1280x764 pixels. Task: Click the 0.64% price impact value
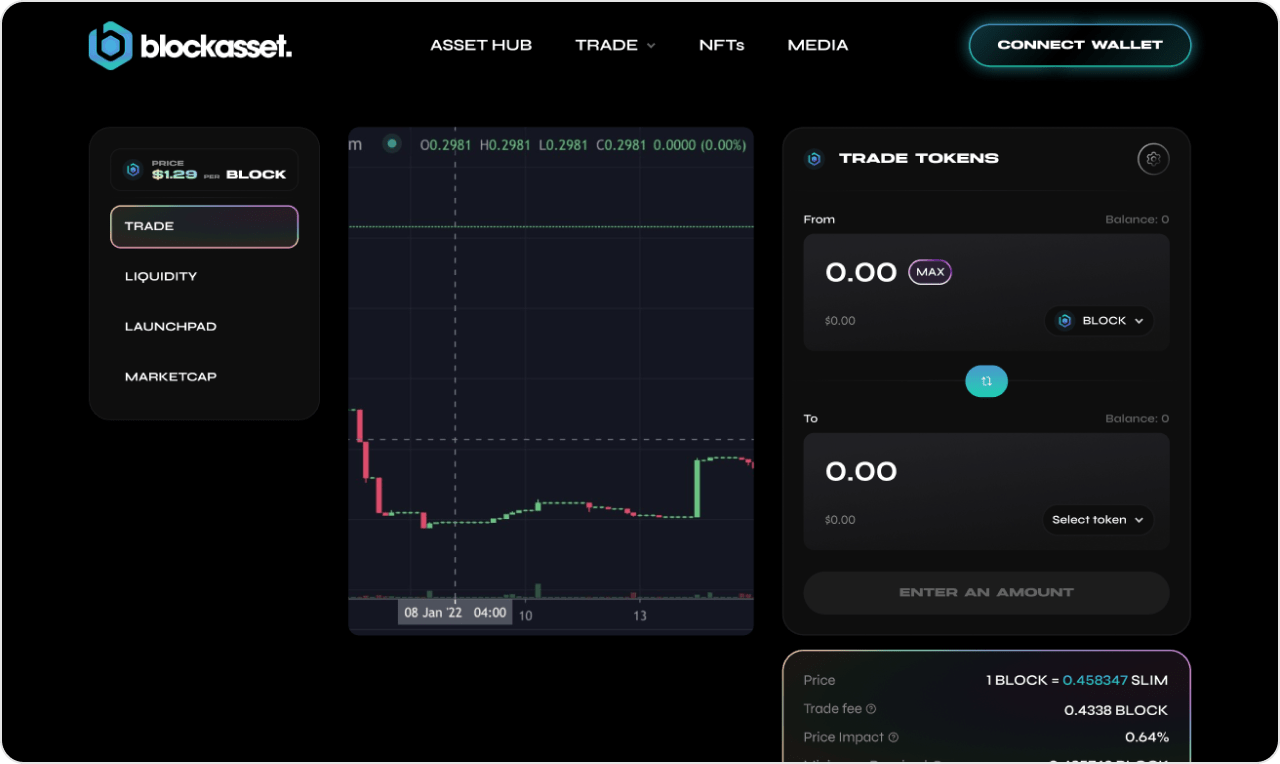click(1147, 738)
